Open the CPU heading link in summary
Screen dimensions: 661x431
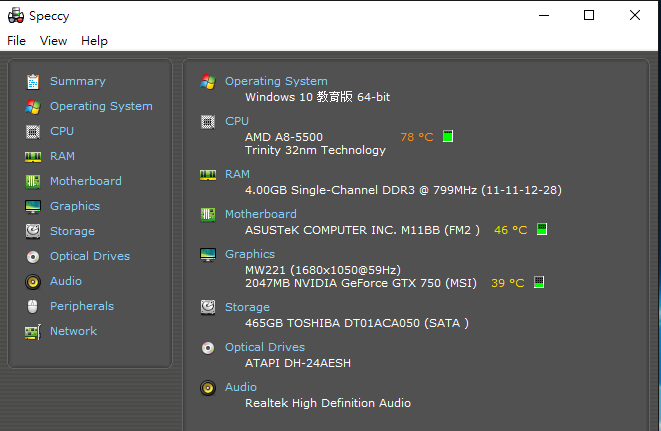click(x=237, y=121)
